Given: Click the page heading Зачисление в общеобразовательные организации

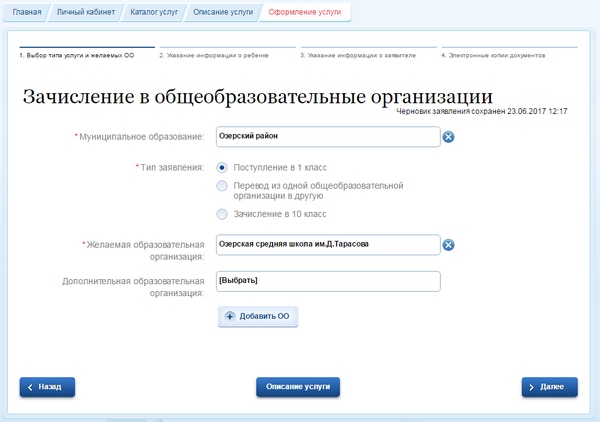Looking at the screenshot, I should click(x=258, y=96).
